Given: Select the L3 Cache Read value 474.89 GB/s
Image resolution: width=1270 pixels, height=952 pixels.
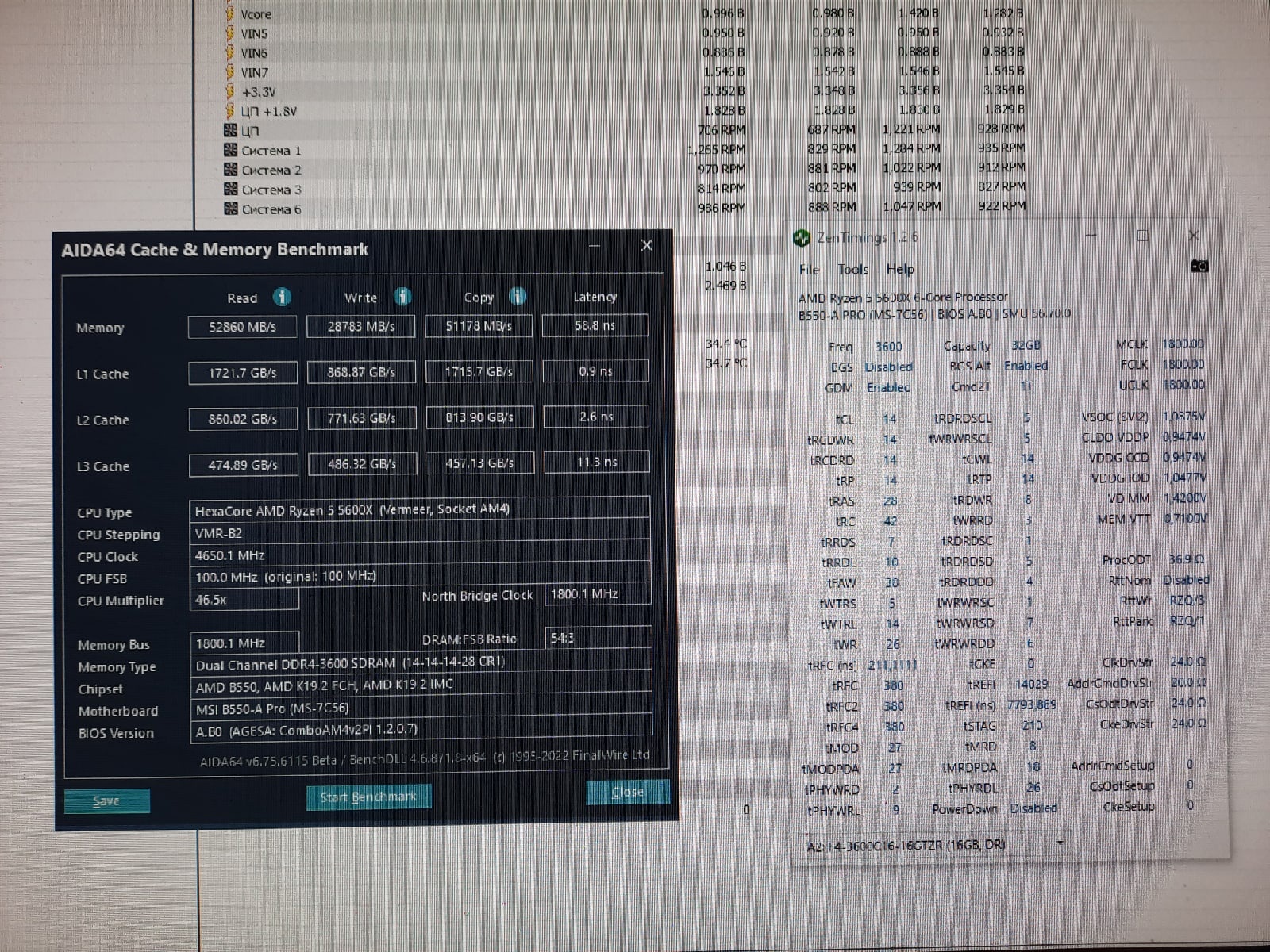Looking at the screenshot, I should (x=244, y=465).
